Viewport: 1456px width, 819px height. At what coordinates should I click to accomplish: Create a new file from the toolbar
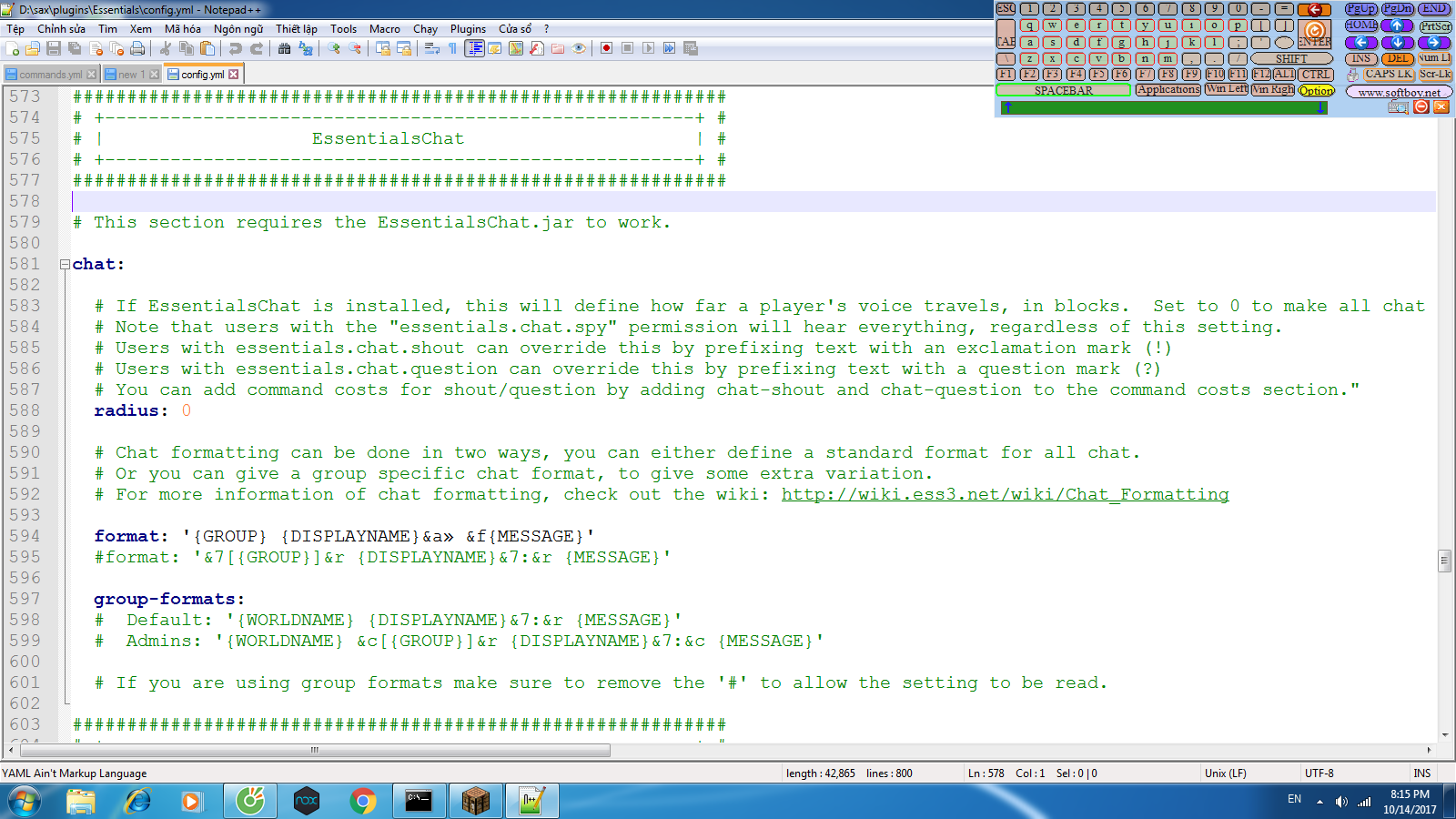[13, 48]
